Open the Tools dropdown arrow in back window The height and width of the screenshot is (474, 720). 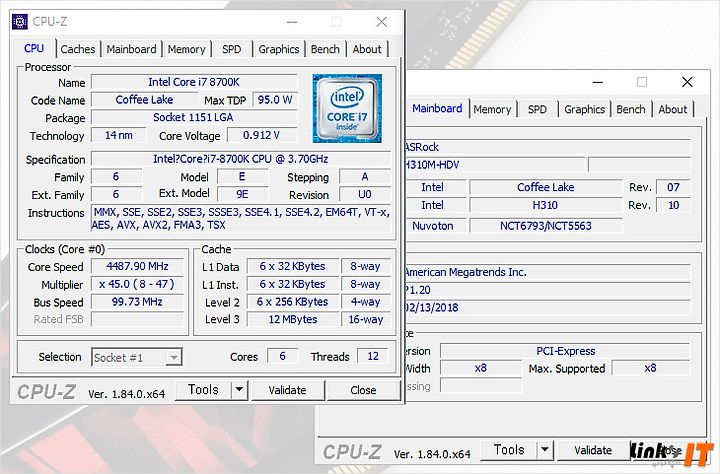click(x=545, y=450)
